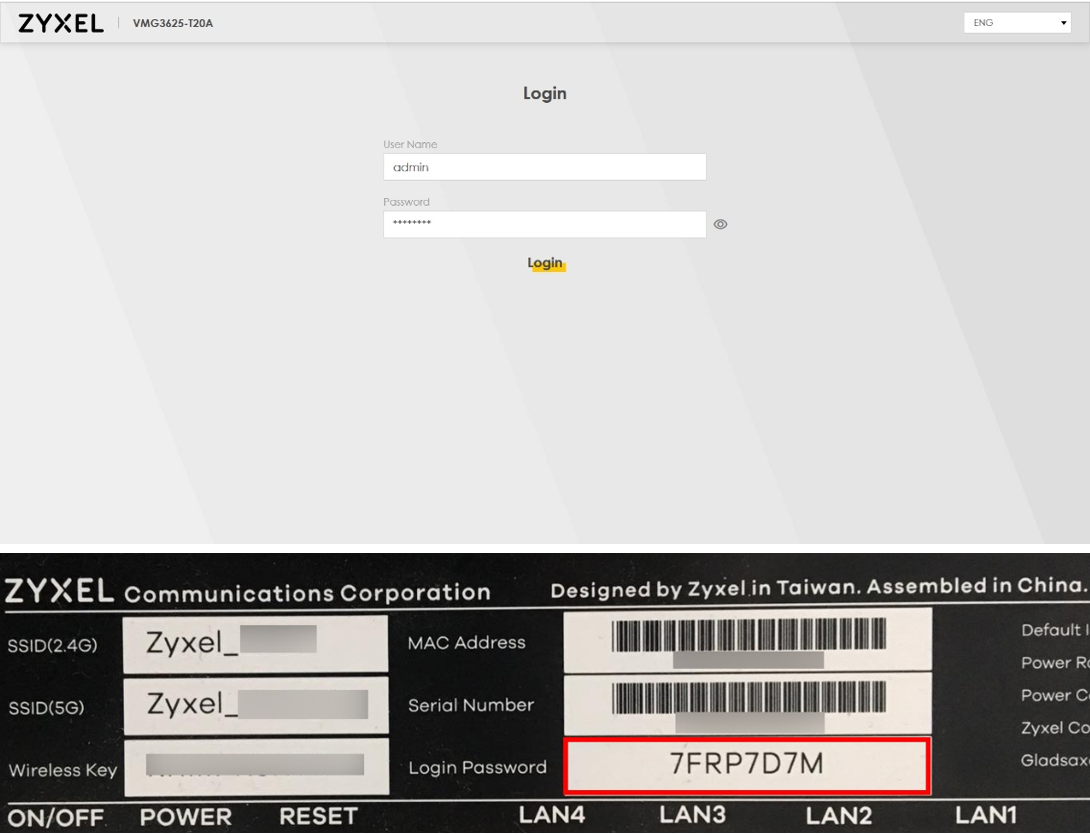Image resolution: width=1090 pixels, height=835 pixels.
Task: Click the RESET label on sticker
Action: (318, 816)
